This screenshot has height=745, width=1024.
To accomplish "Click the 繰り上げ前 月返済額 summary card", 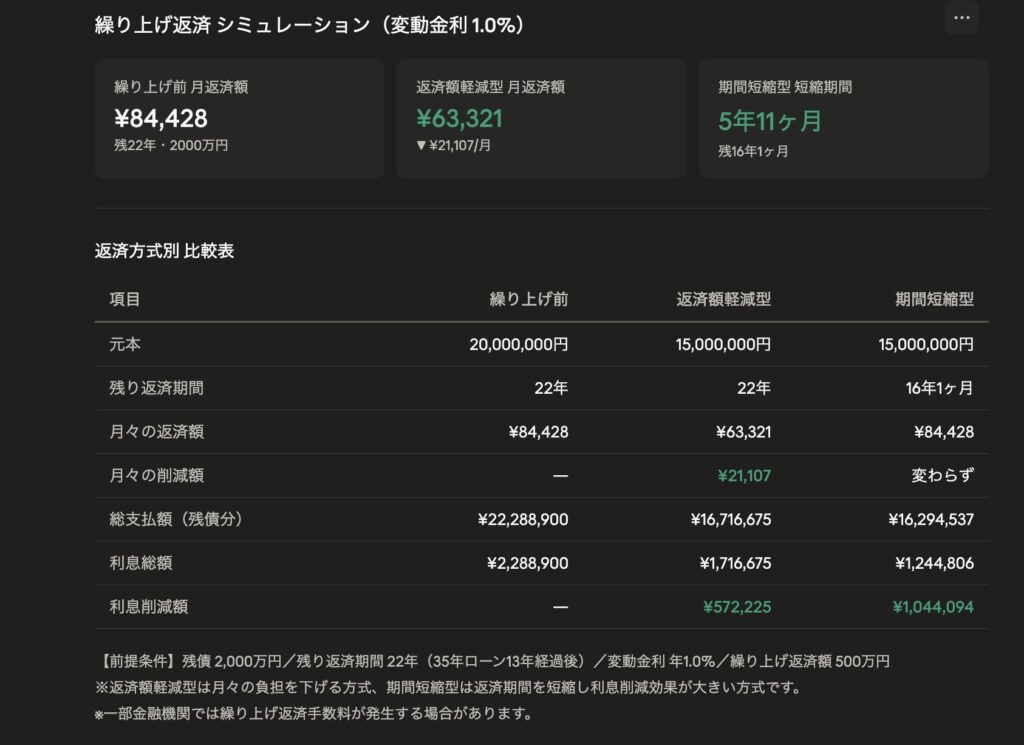I will (240, 119).
